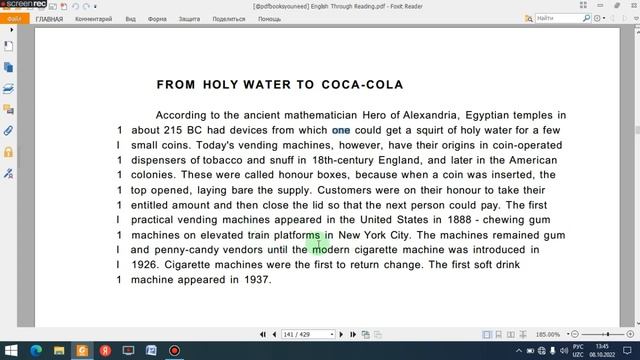Open Yandex browser from taskbar
Screen dimensions: 640x360
click(105, 351)
